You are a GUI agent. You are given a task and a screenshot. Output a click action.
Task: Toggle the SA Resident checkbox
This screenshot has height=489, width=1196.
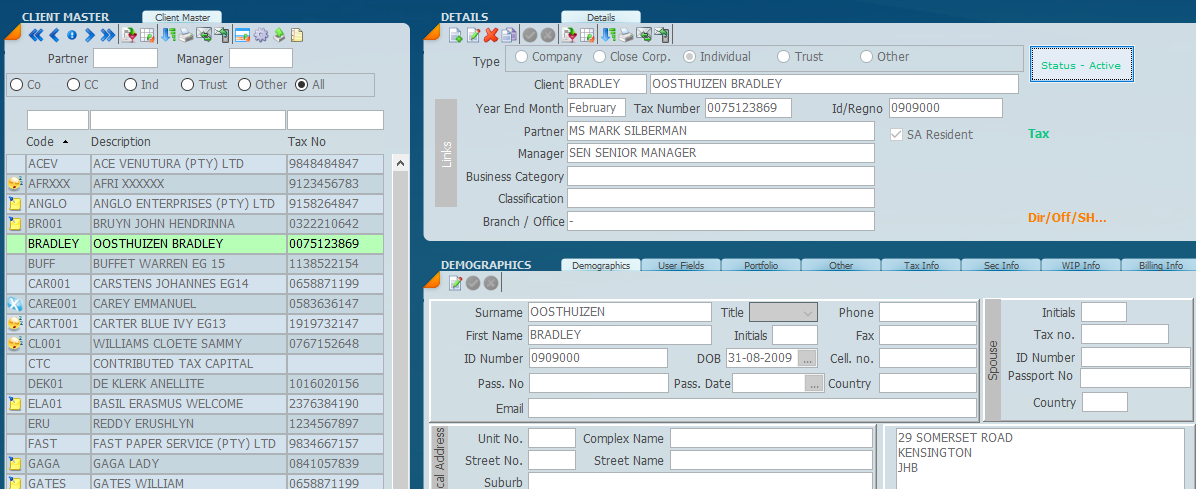[897, 134]
